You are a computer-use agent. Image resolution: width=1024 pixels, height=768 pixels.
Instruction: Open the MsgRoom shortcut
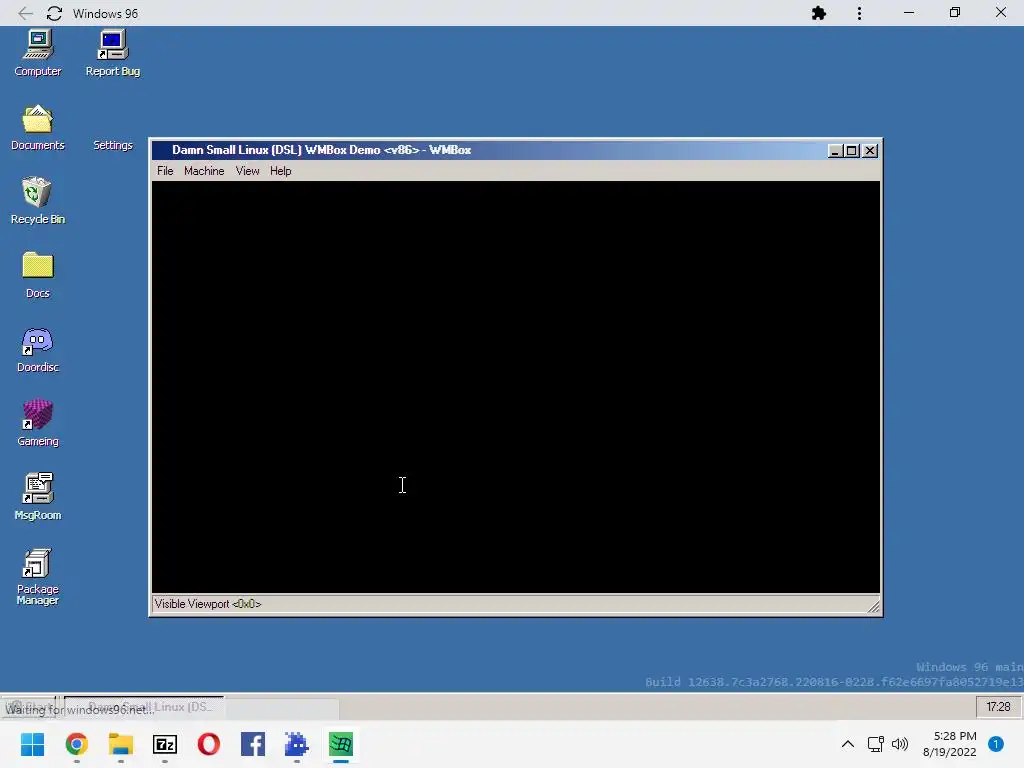pos(38,497)
